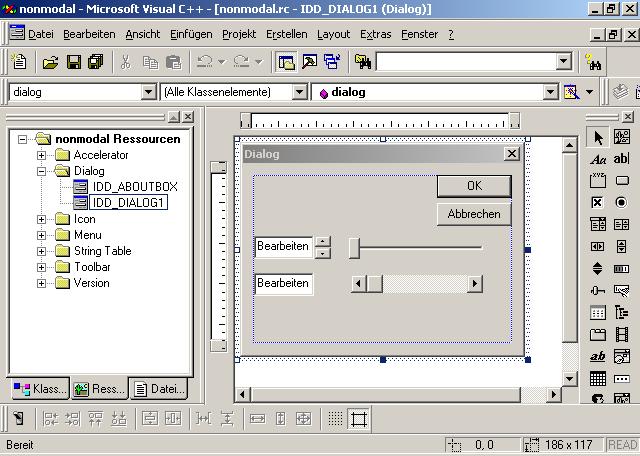The height and width of the screenshot is (456, 640).
Task: Select the Horizontal Scroll Bar control tool
Action: coord(598,246)
